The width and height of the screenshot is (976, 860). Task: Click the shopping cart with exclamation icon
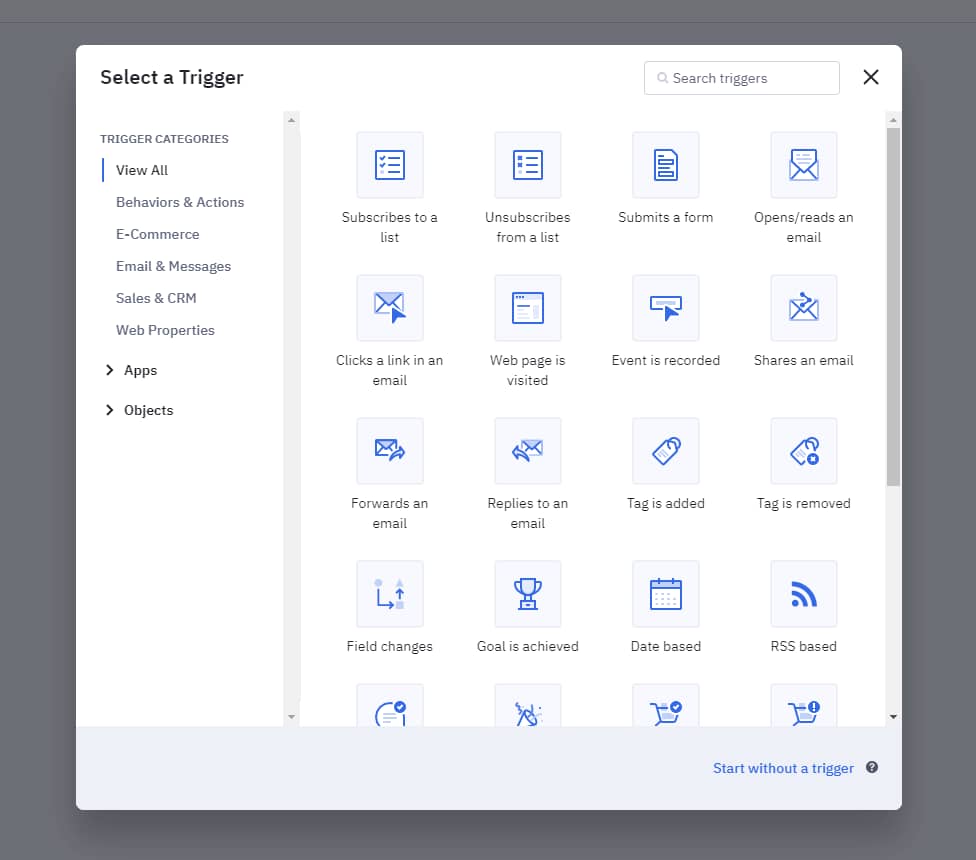tap(804, 706)
